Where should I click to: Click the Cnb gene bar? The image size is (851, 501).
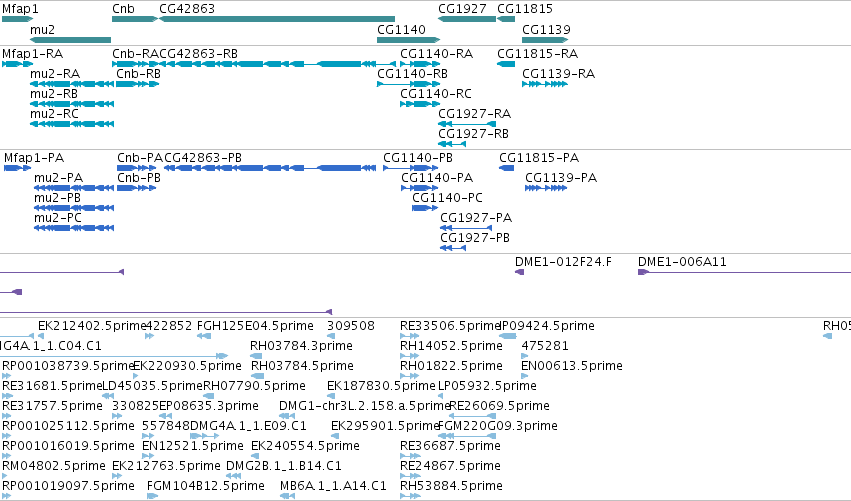[x=135, y=19]
